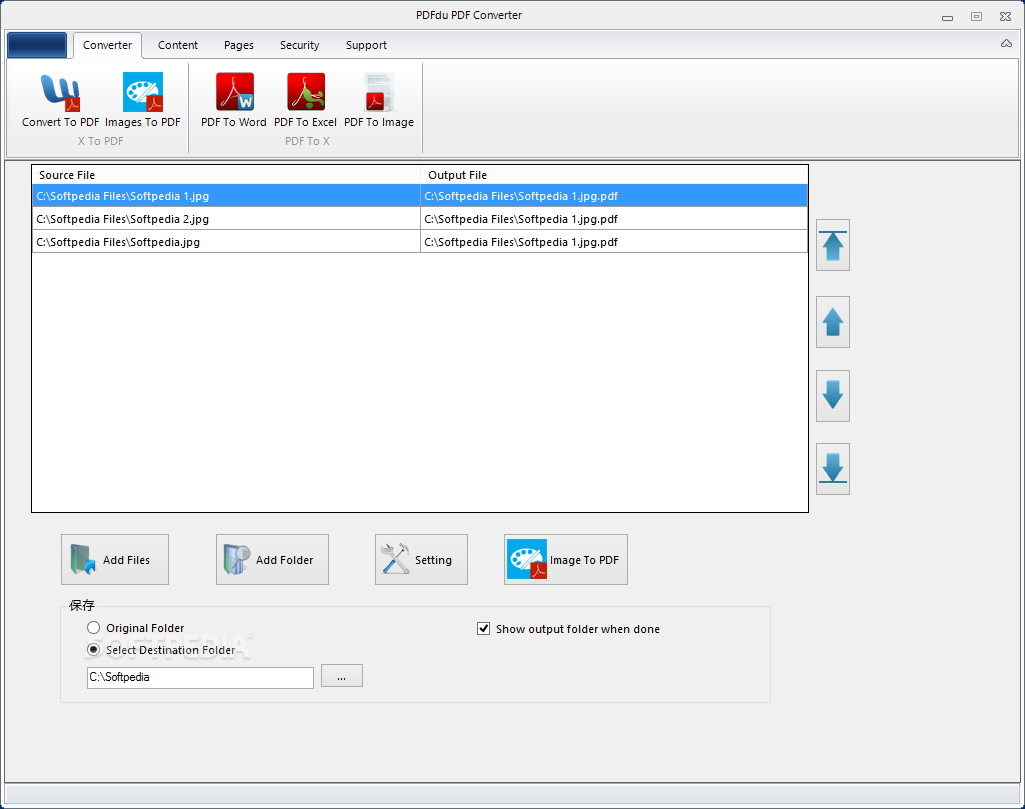
Task: Click the Add Folder button
Action: pyautogui.click(x=273, y=559)
